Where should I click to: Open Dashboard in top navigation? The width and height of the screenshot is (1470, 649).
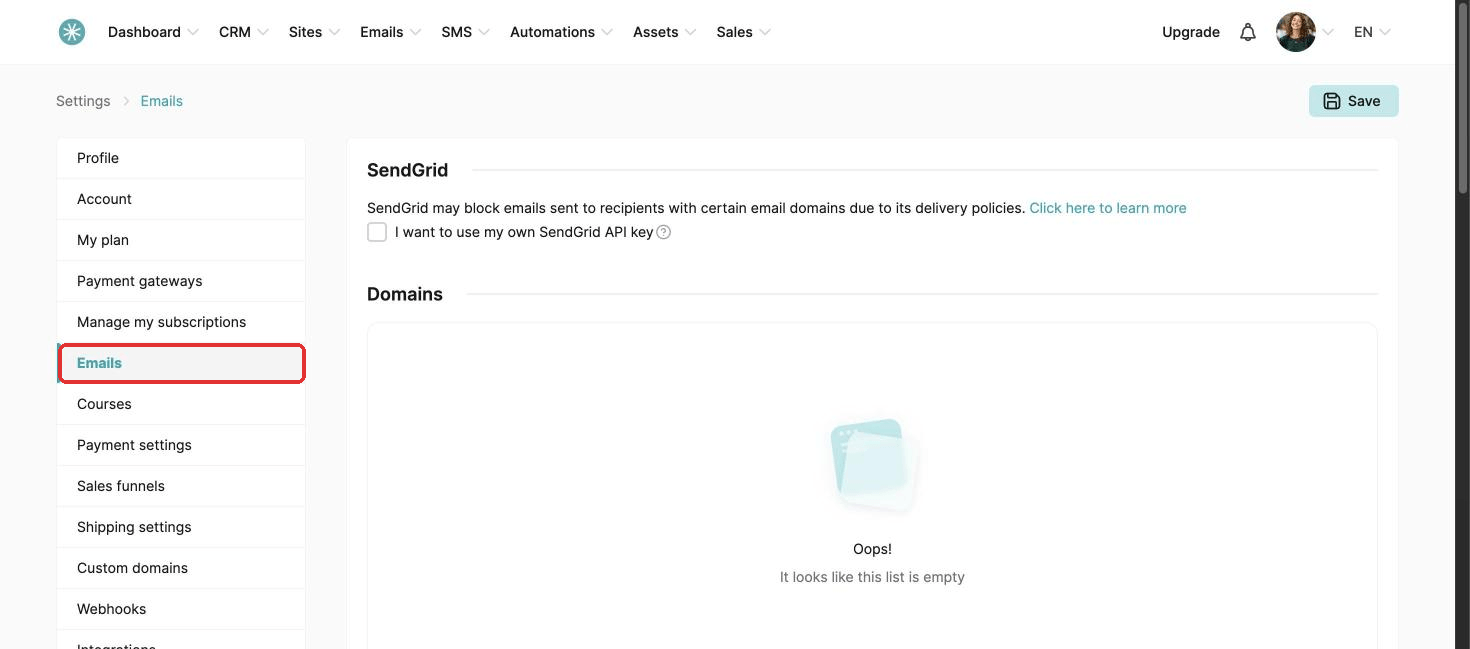(x=144, y=32)
